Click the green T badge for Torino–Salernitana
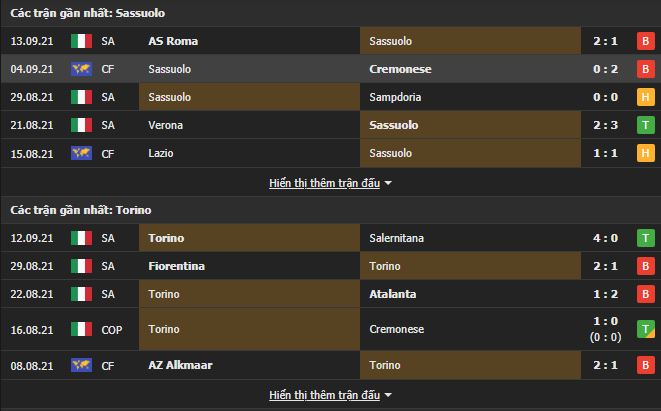 (646, 238)
